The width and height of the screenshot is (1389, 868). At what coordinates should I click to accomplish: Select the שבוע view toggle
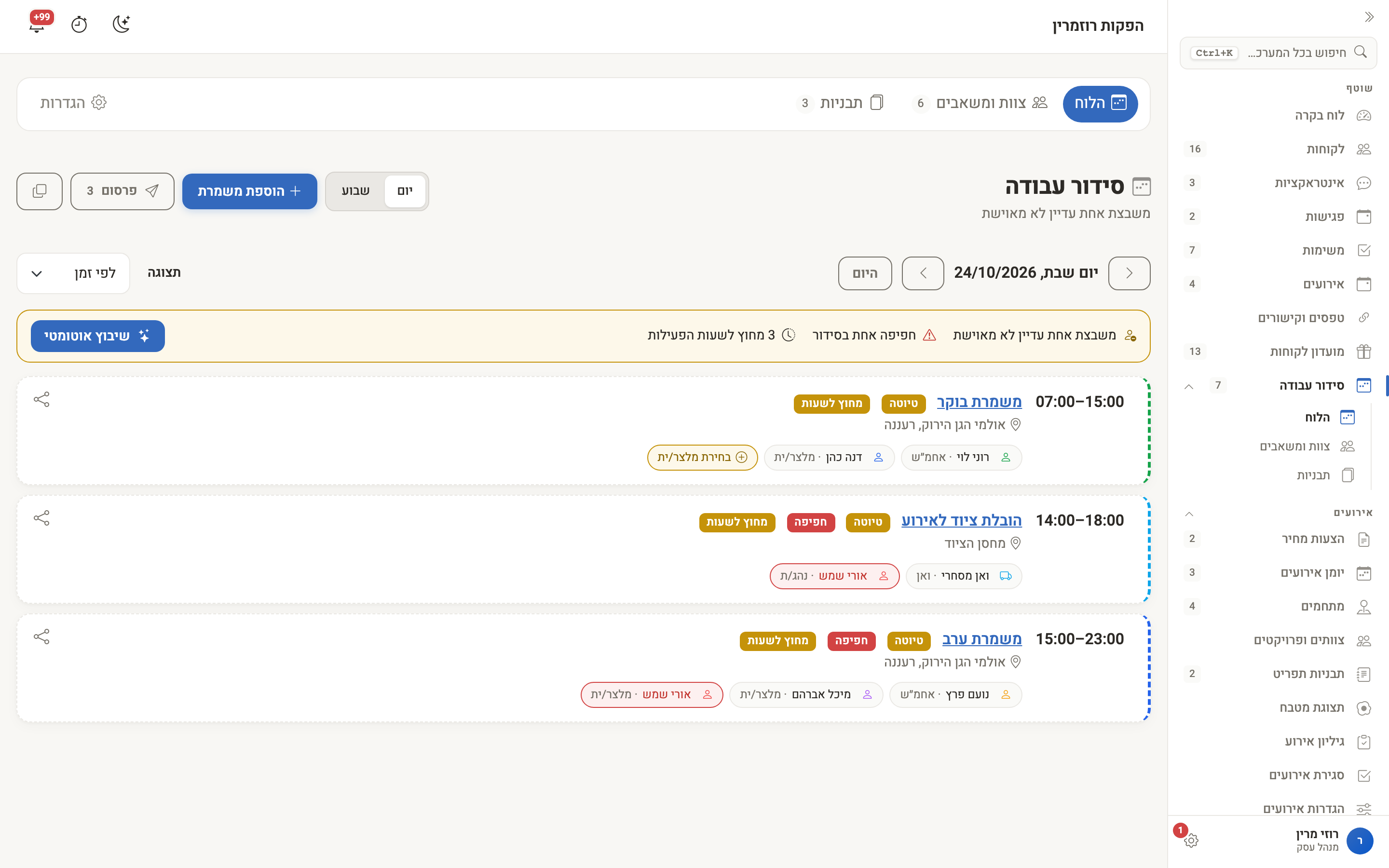tap(356, 191)
